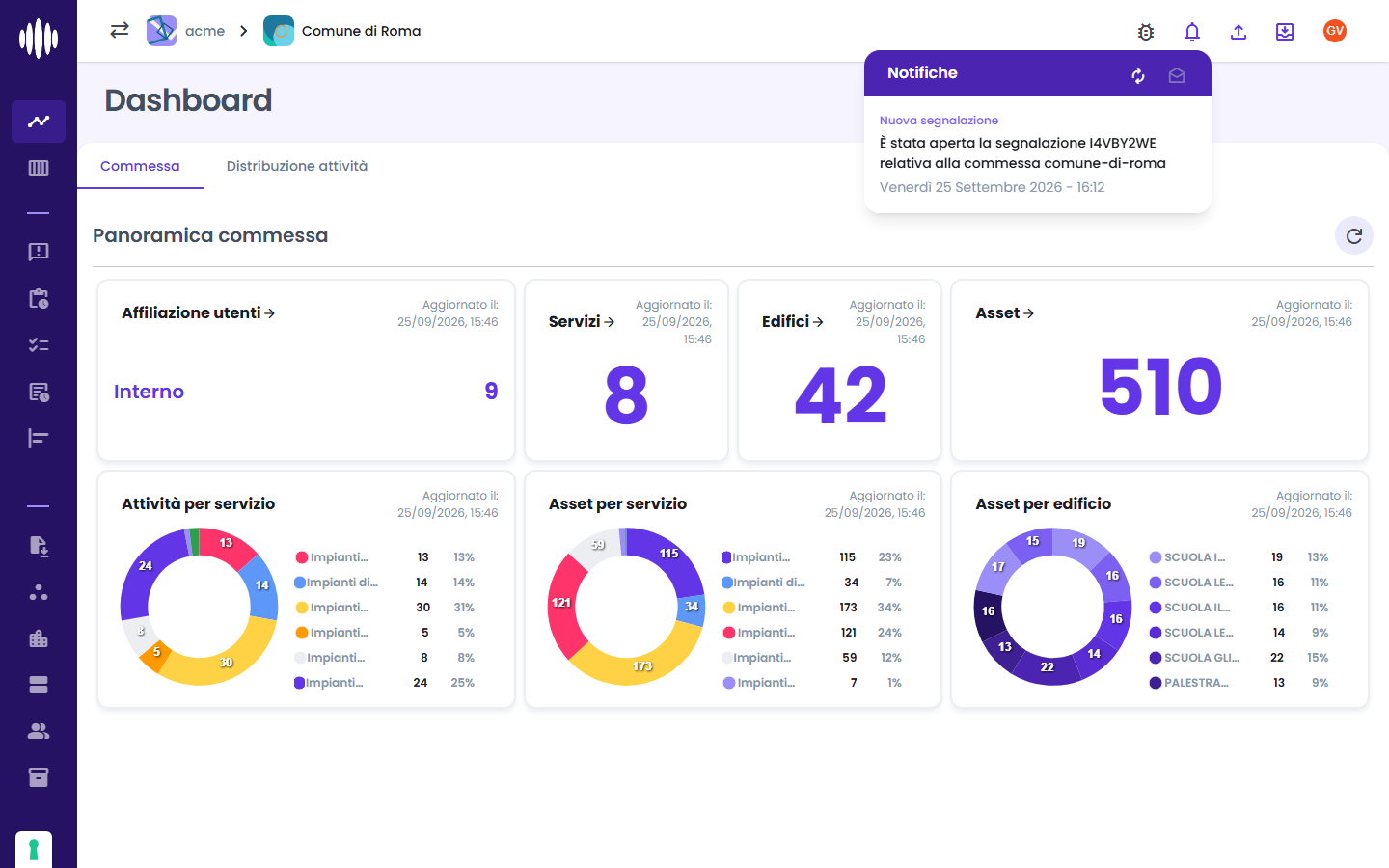
Task: Toggle the notifications bell icon
Action: pyautogui.click(x=1192, y=32)
